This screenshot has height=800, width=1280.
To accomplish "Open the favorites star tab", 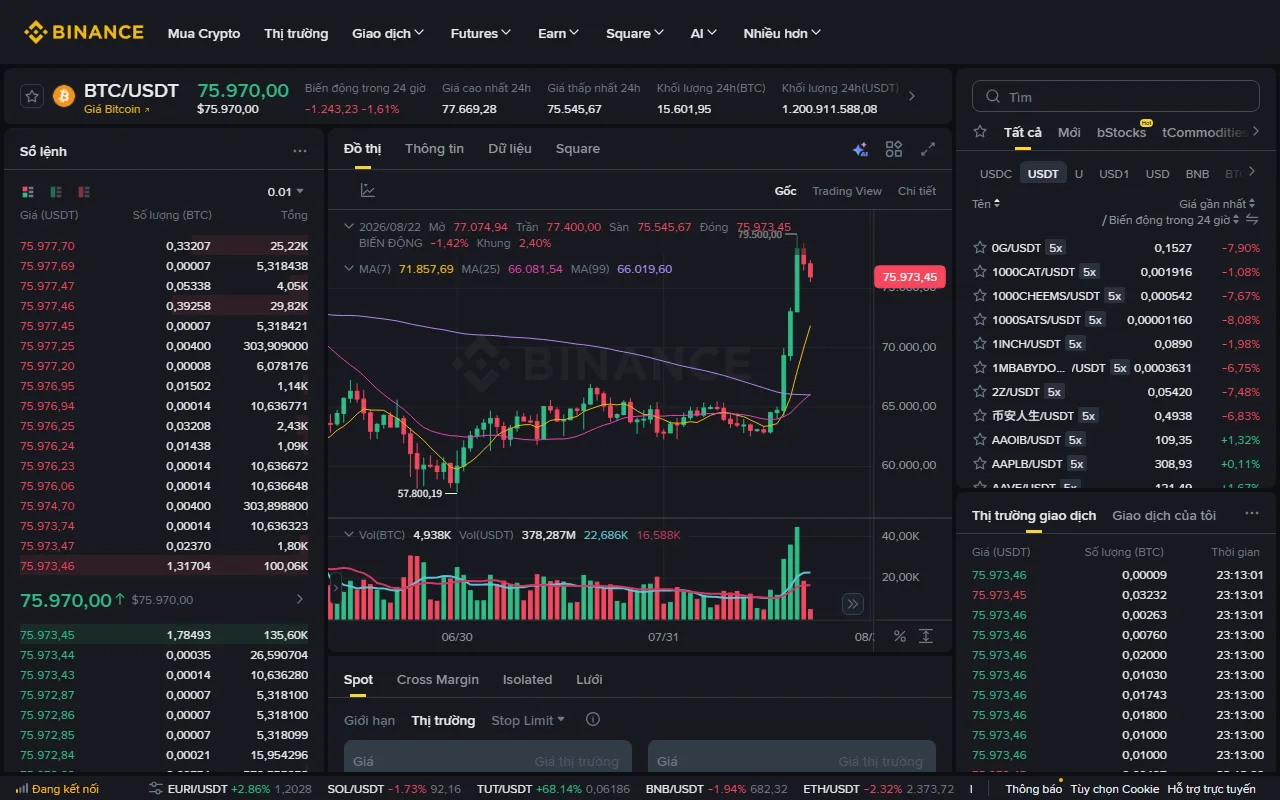I will 982,132.
